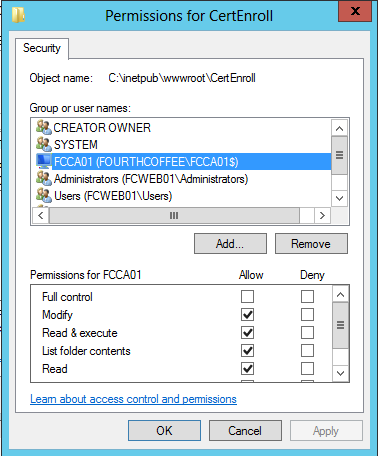Click the folder icon in title bar
This screenshot has width=378, height=456.
click(19, 15)
